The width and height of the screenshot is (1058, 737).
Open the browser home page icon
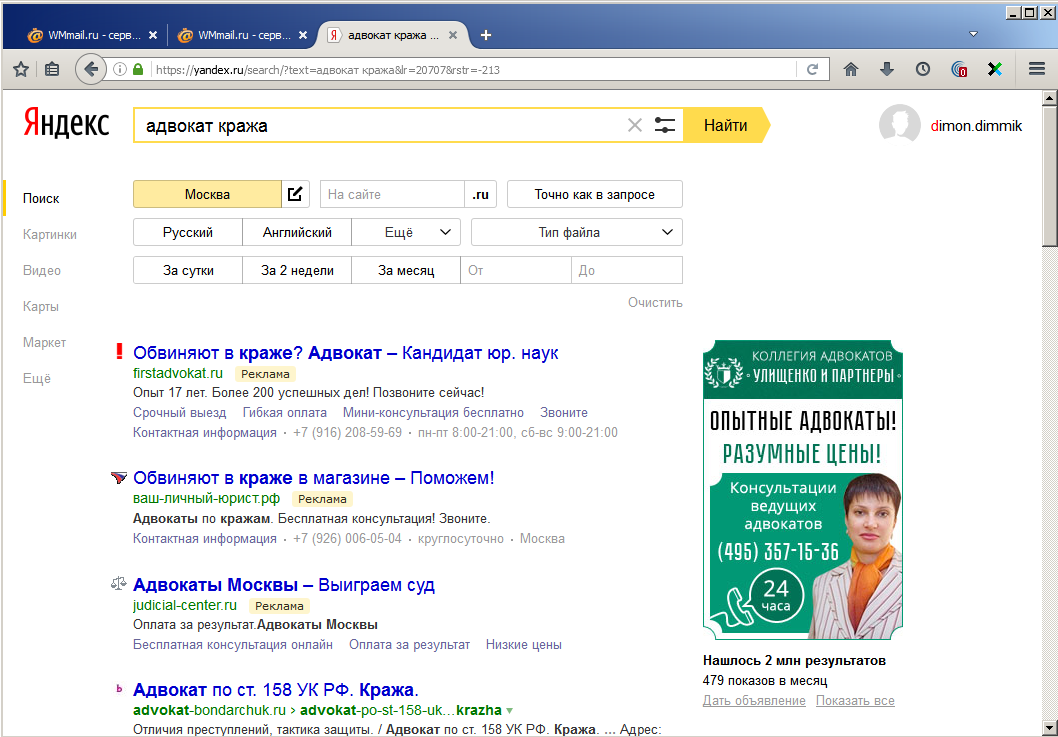coord(851,69)
